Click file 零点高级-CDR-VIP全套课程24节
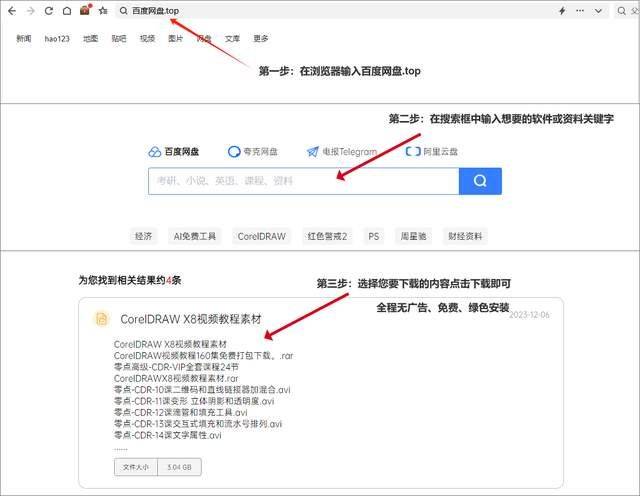 coord(176,367)
